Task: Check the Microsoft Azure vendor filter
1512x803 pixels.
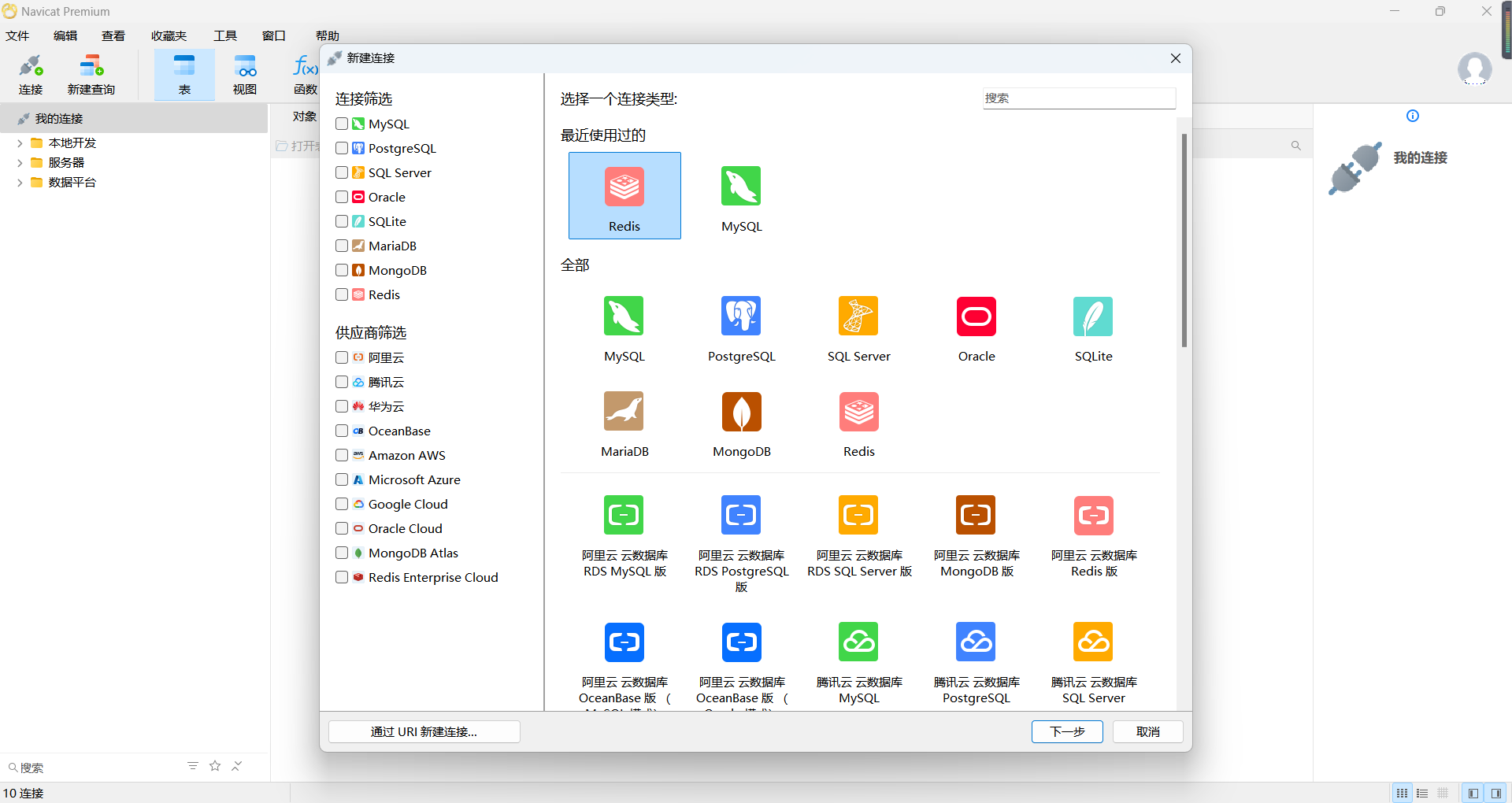Action: tap(342, 479)
